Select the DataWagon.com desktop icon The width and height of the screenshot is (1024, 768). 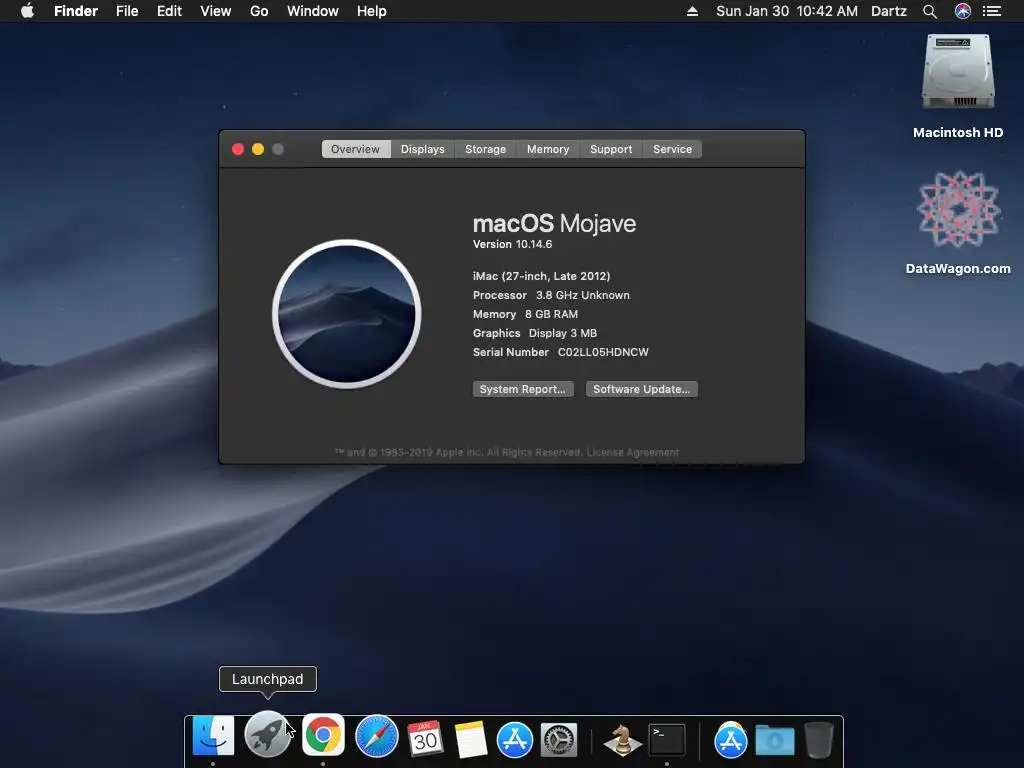click(958, 209)
